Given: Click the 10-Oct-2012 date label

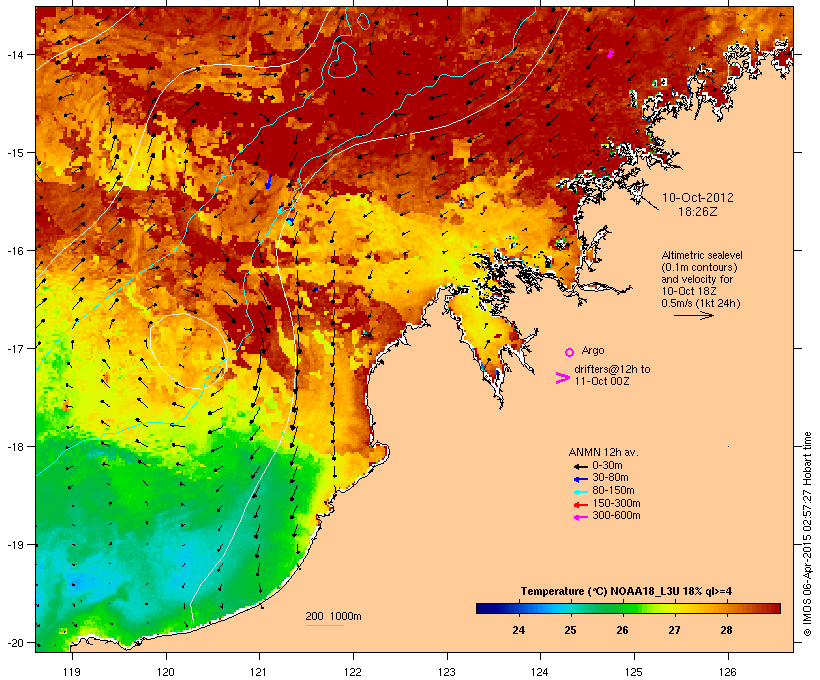Looking at the screenshot, I should click(698, 198).
